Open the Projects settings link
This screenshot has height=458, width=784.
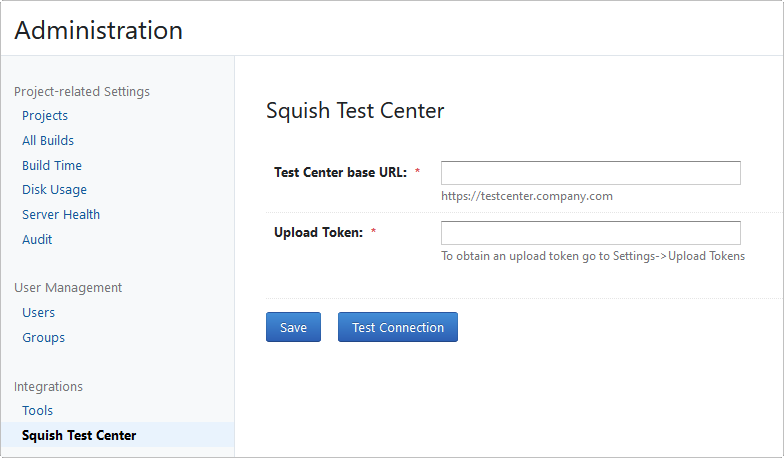tap(45, 116)
